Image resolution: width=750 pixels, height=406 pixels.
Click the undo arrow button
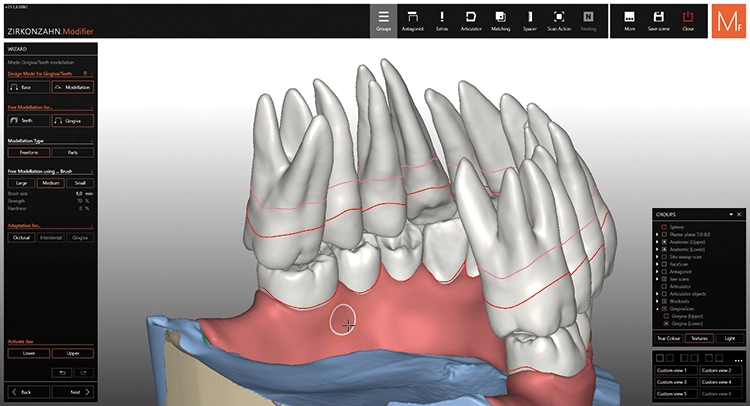[62, 373]
